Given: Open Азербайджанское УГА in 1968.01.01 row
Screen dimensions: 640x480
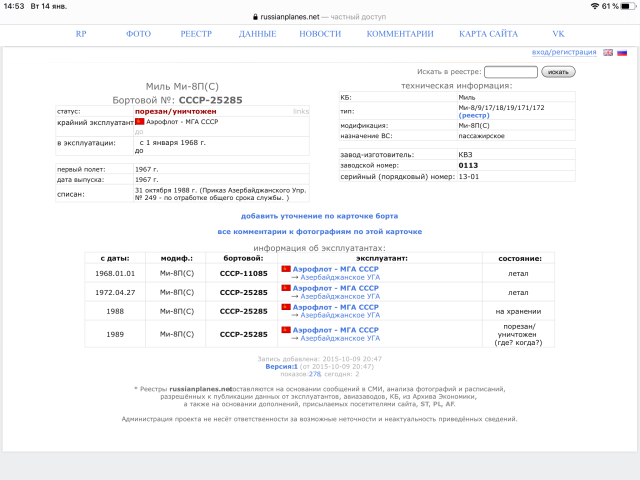Looking at the screenshot, I should tap(340, 278).
